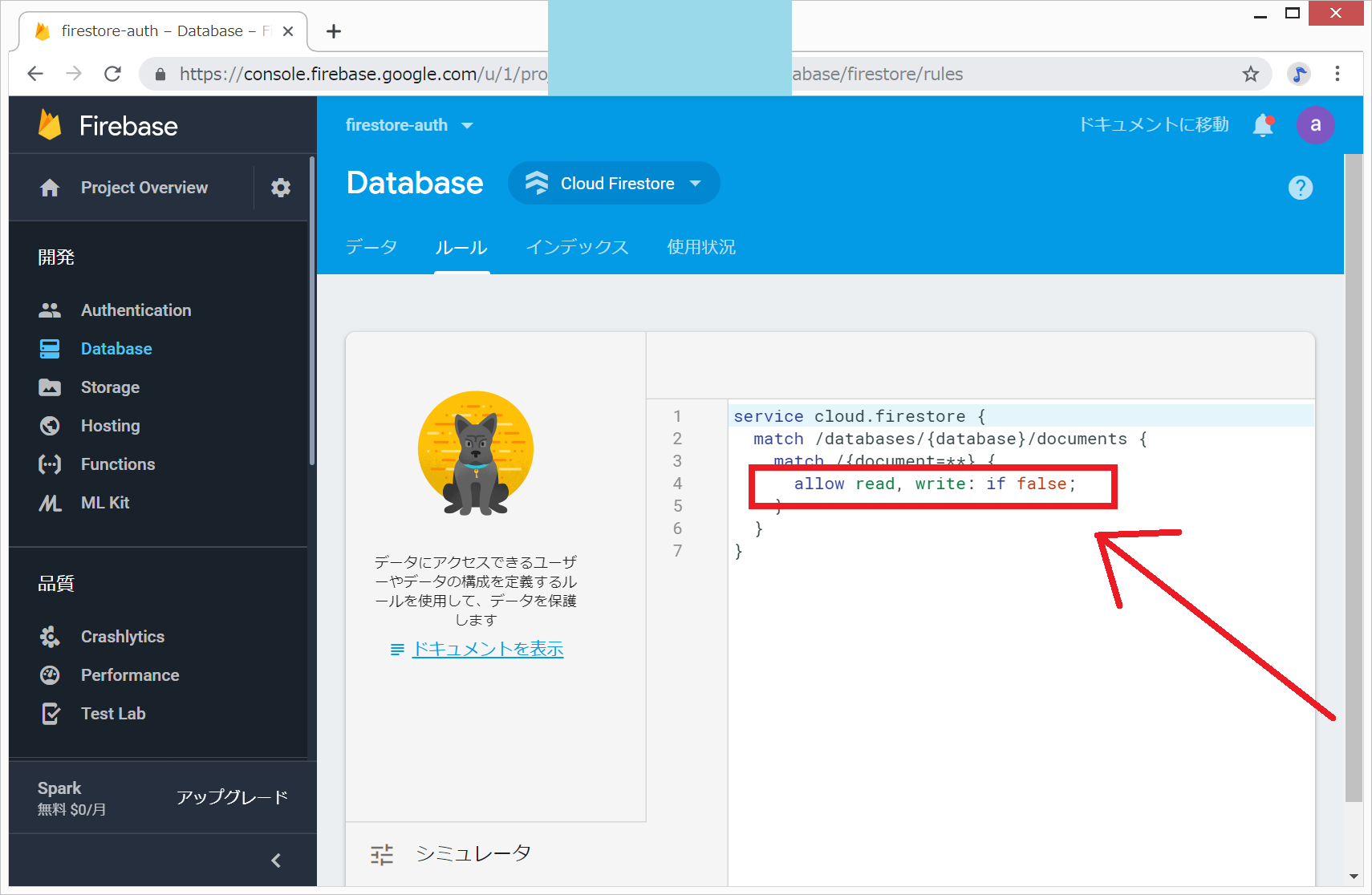The image size is (1372, 895).
Task: Switch to the データ tab
Action: click(x=371, y=247)
